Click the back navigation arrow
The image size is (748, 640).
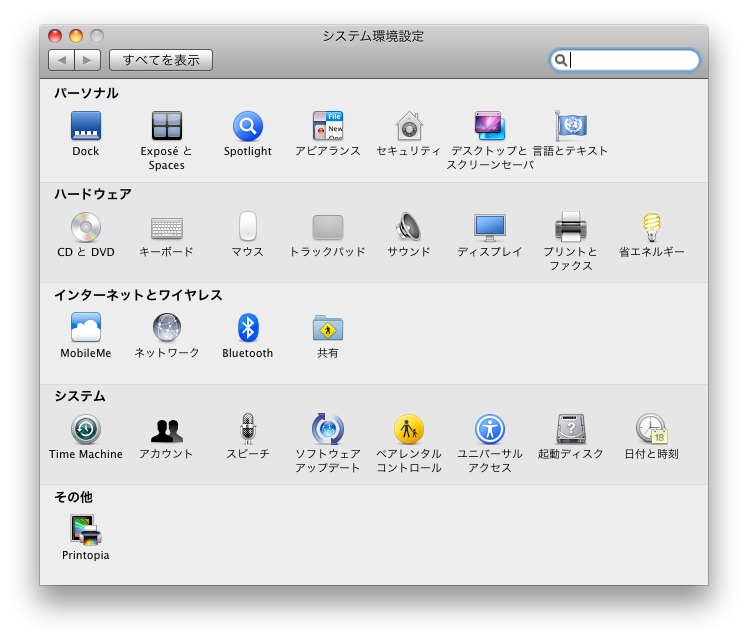click(62, 60)
